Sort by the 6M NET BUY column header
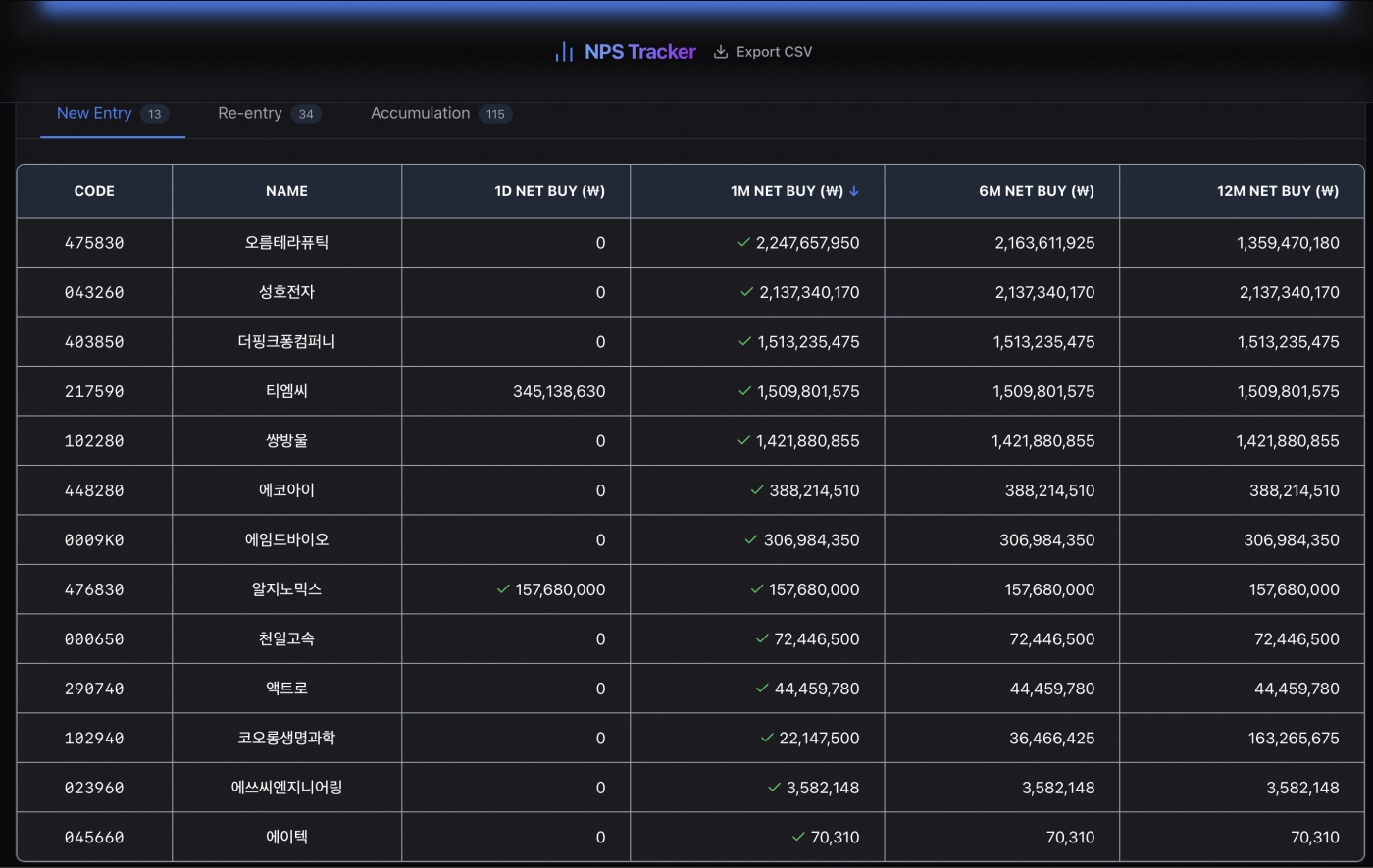The height and width of the screenshot is (868, 1373). pyautogui.click(x=1036, y=191)
